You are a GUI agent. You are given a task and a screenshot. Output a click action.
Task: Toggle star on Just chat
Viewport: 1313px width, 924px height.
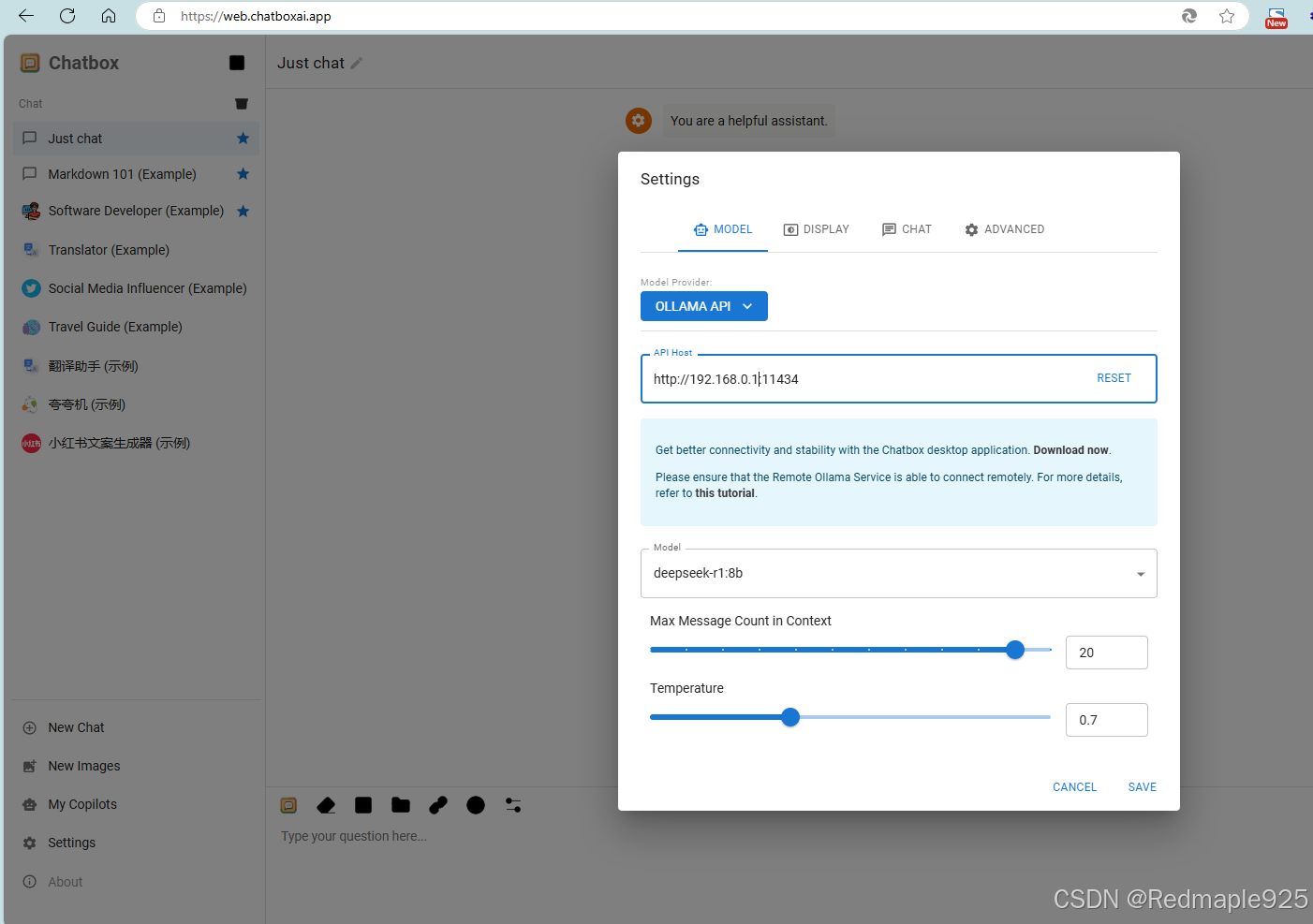pyautogui.click(x=243, y=139)
